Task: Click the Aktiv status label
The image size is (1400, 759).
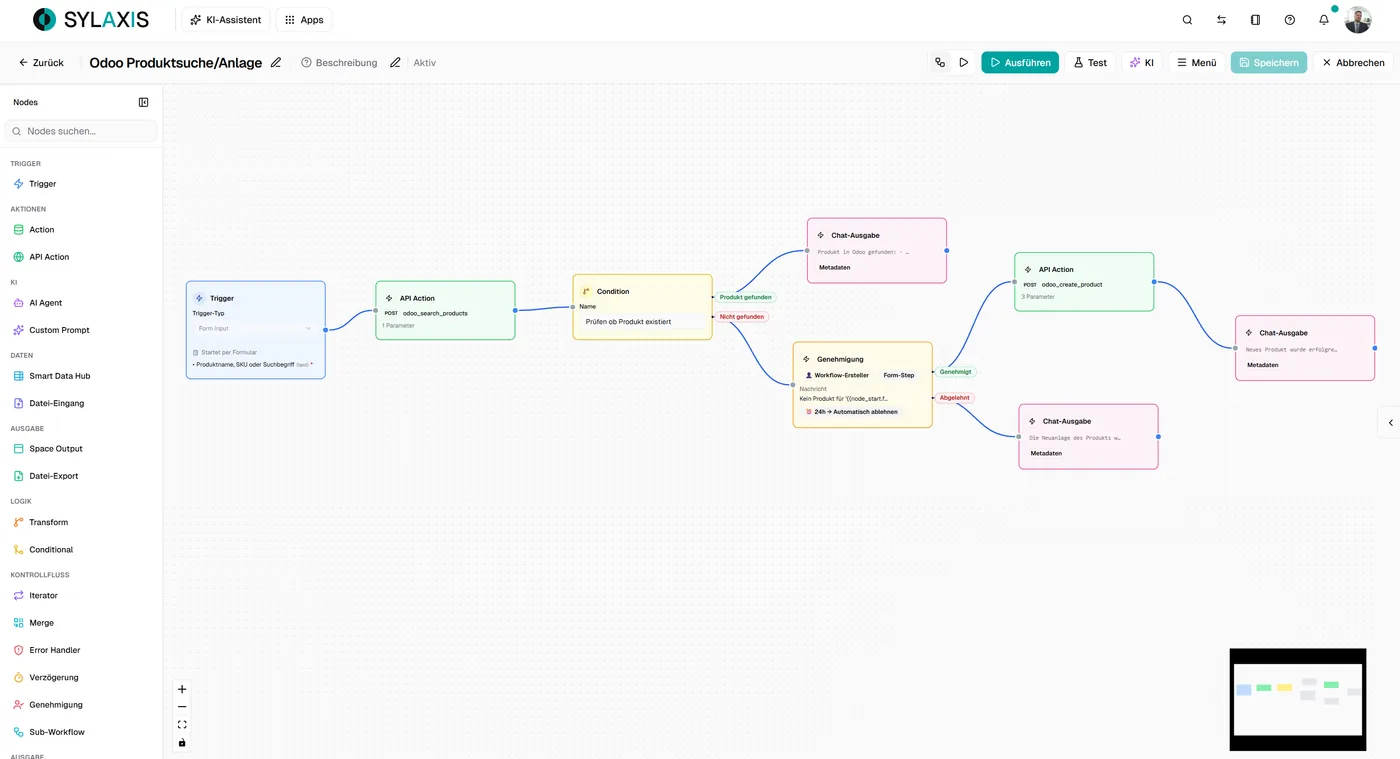Action: [425, 62]
